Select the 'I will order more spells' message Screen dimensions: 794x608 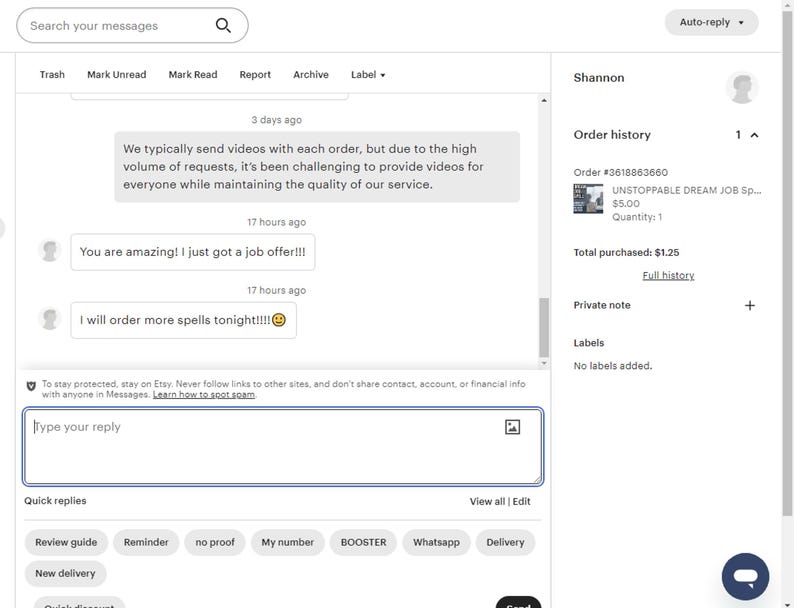click(x=183, y=320)
